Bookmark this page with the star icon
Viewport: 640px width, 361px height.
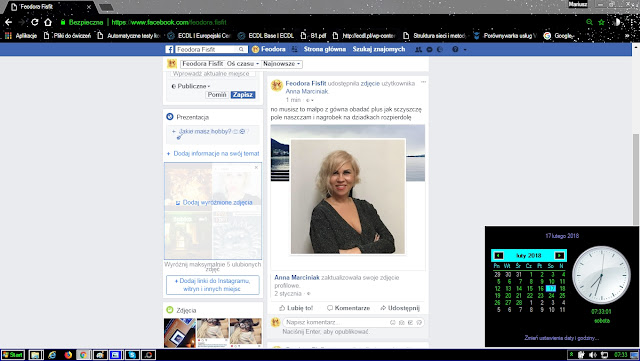point(601,22)
